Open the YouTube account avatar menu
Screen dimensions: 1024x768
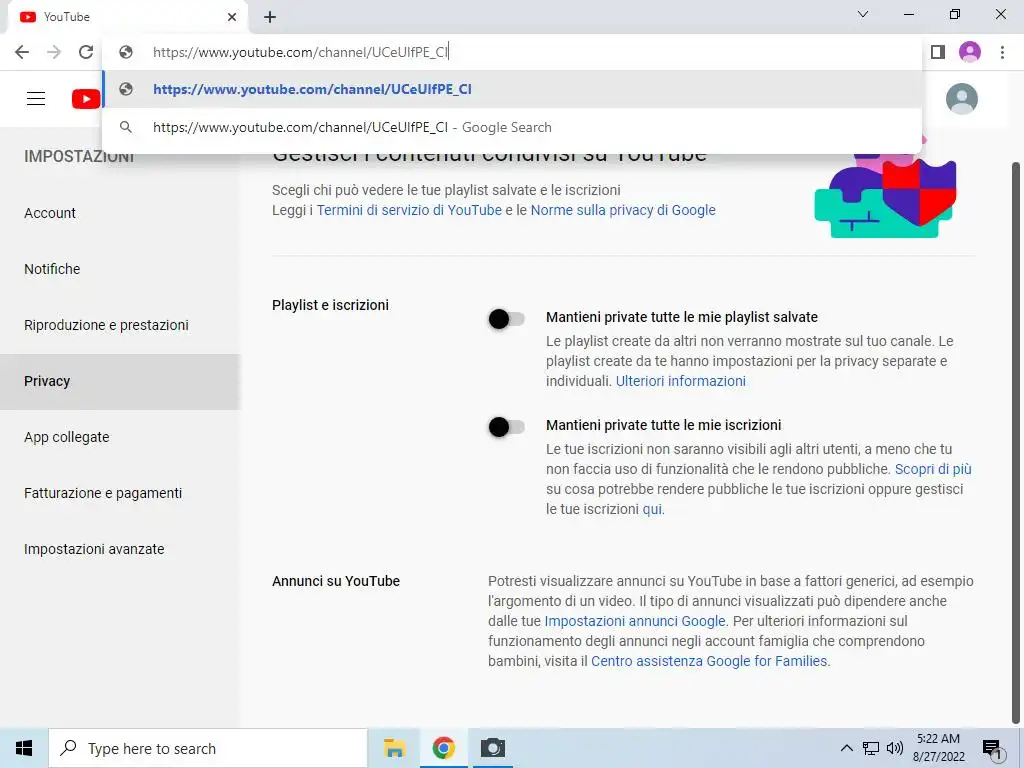coord(961,99)
